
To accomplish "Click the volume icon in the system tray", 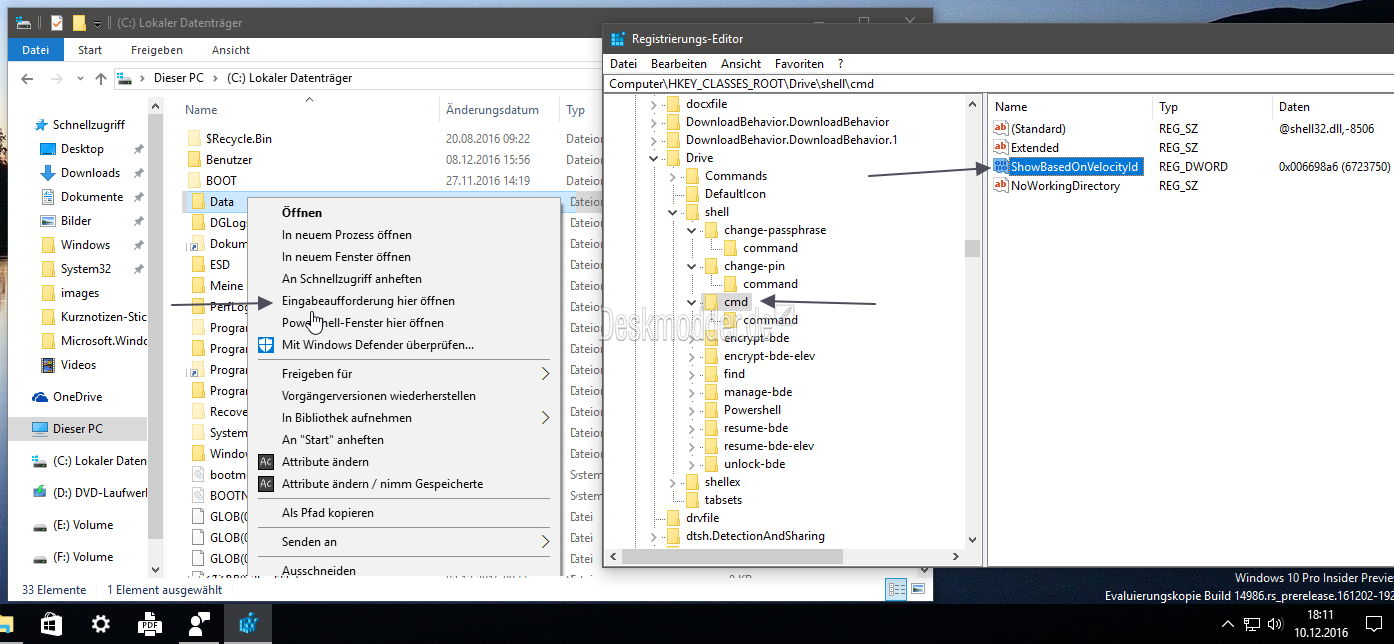I will tap(1273, 625).
